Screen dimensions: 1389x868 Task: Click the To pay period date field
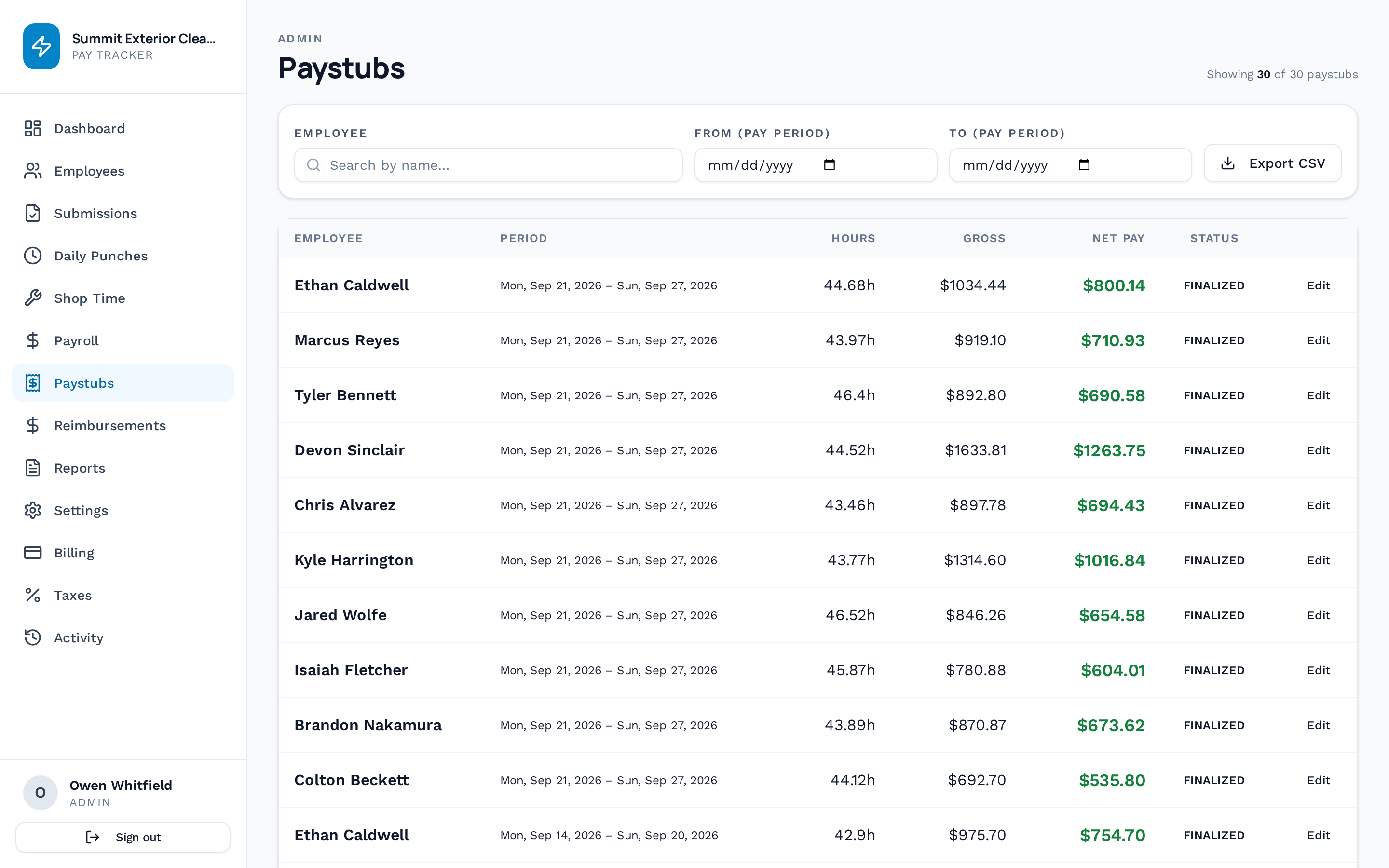[1070, 165]
